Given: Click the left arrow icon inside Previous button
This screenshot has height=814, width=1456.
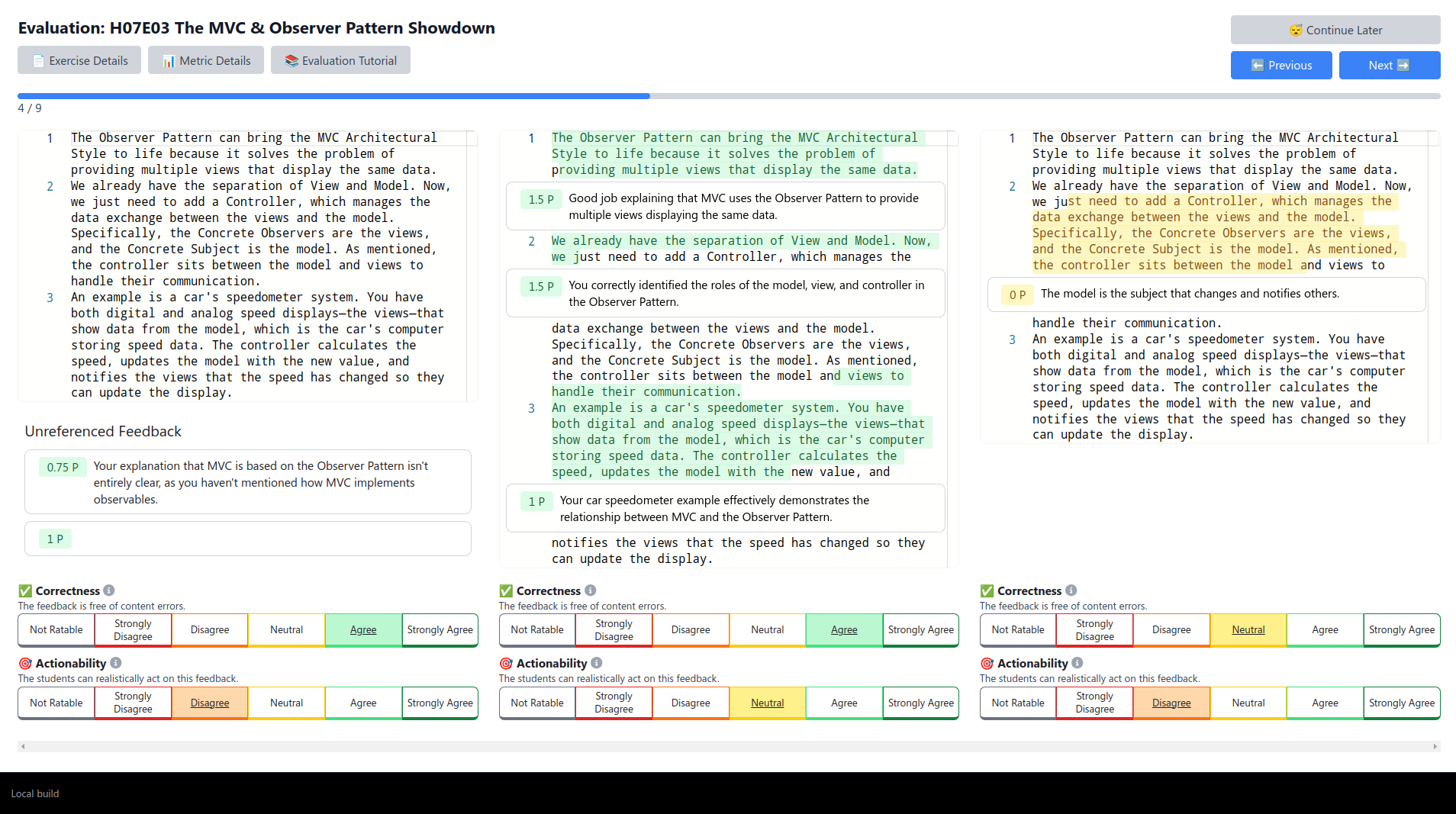Looking at the screenshot, I should click(x=1258, y=65).
